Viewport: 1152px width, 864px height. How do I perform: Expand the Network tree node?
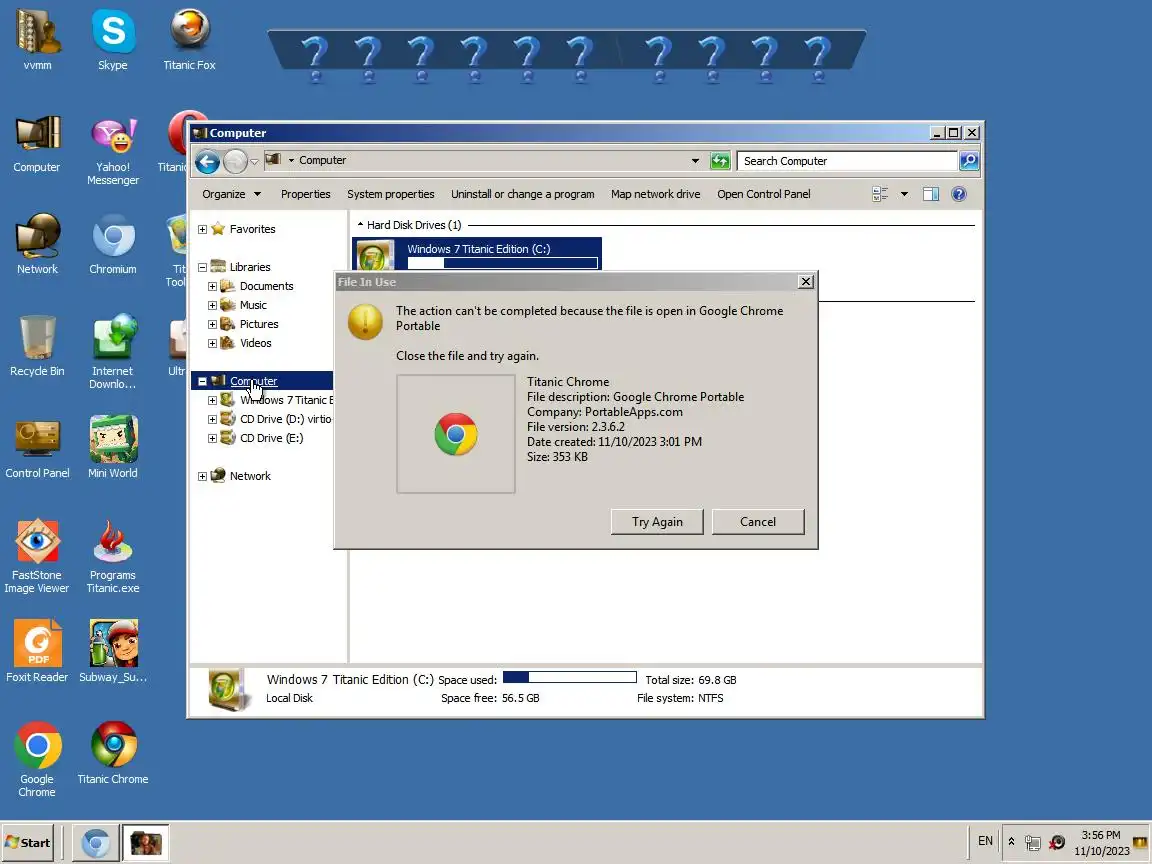pos(202,477)
